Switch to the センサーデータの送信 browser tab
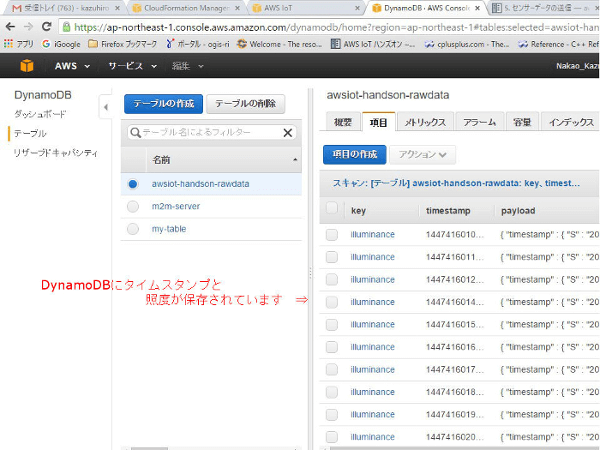Screen dimensions: 600x450 (543, 8)
